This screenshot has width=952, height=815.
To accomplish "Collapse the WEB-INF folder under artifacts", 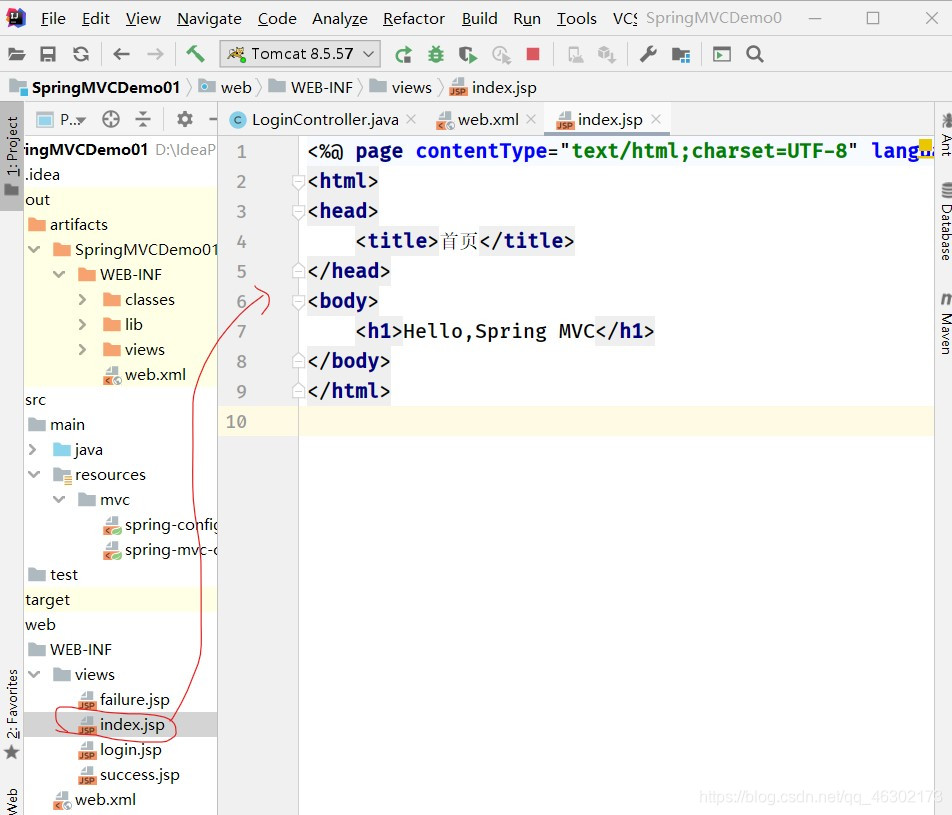I will tap(59, 275).
